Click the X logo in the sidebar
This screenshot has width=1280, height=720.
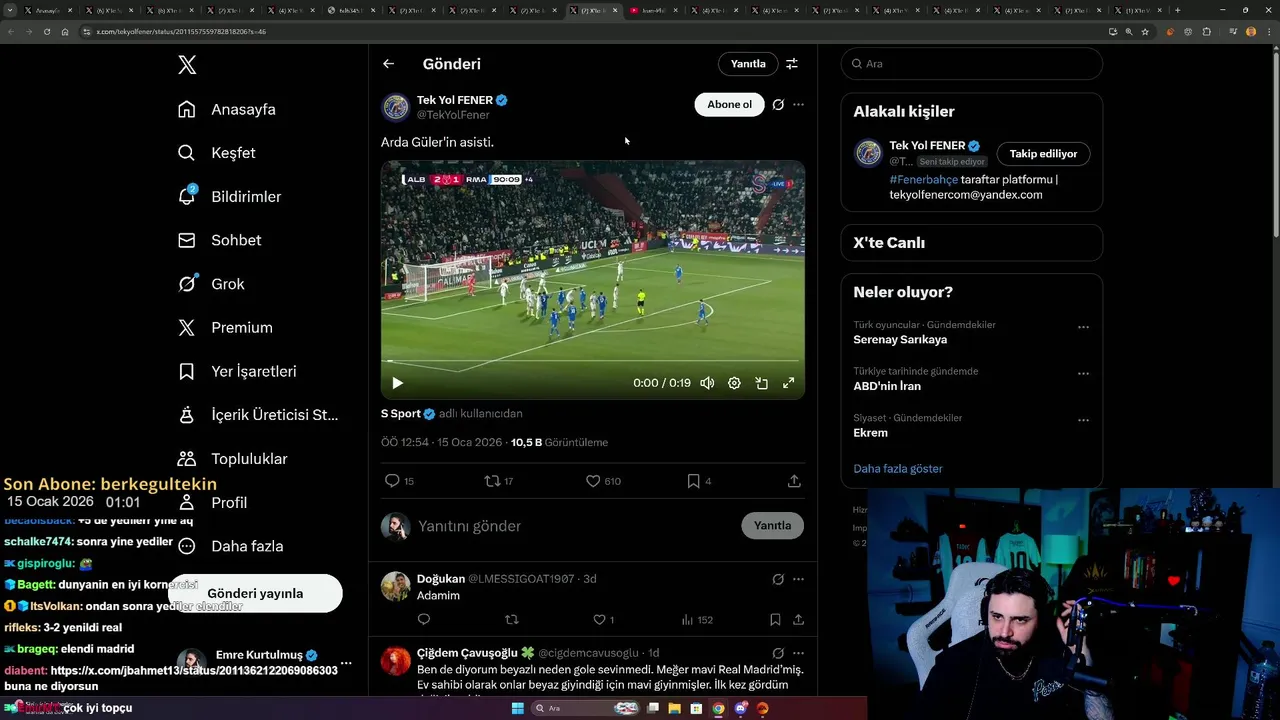click(187, 65)
